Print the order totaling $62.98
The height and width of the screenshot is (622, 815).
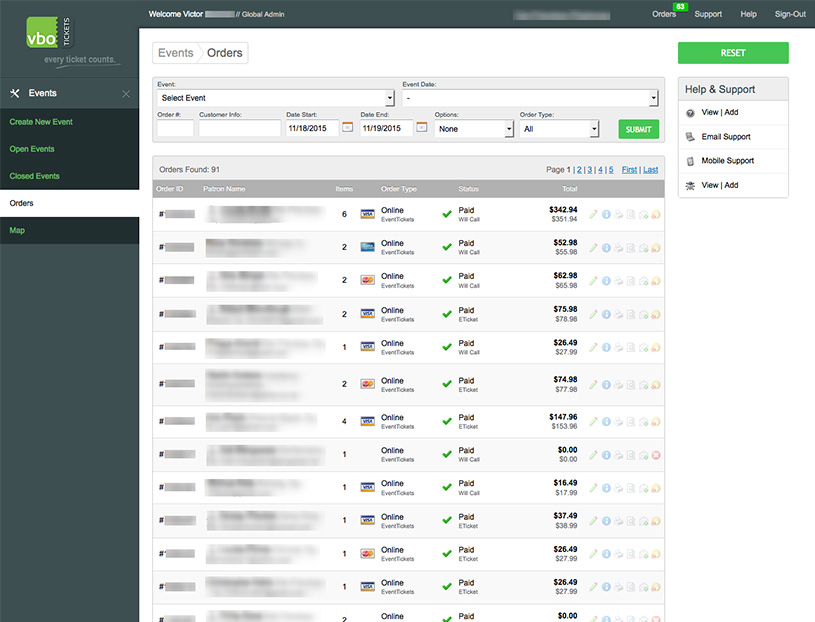[x=619, y=281]
